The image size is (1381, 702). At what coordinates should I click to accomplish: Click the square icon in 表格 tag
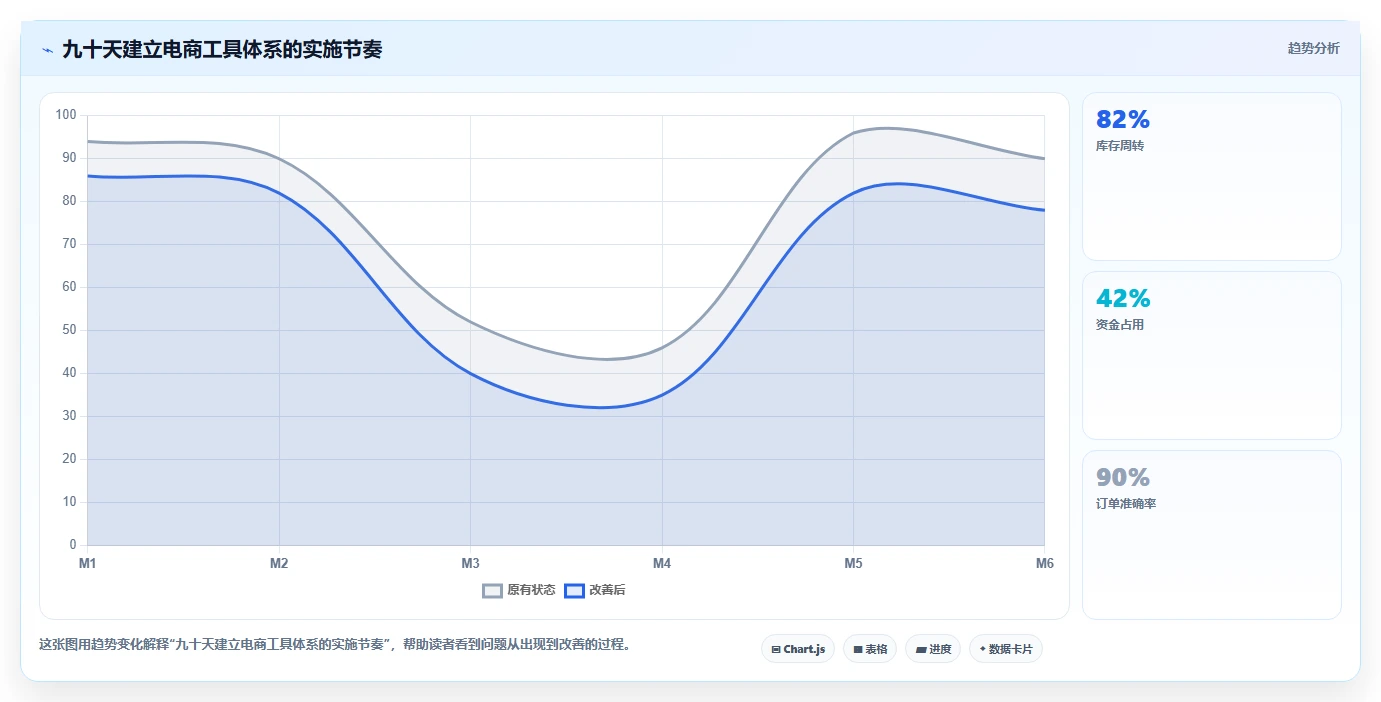click(x=858, y=650)
